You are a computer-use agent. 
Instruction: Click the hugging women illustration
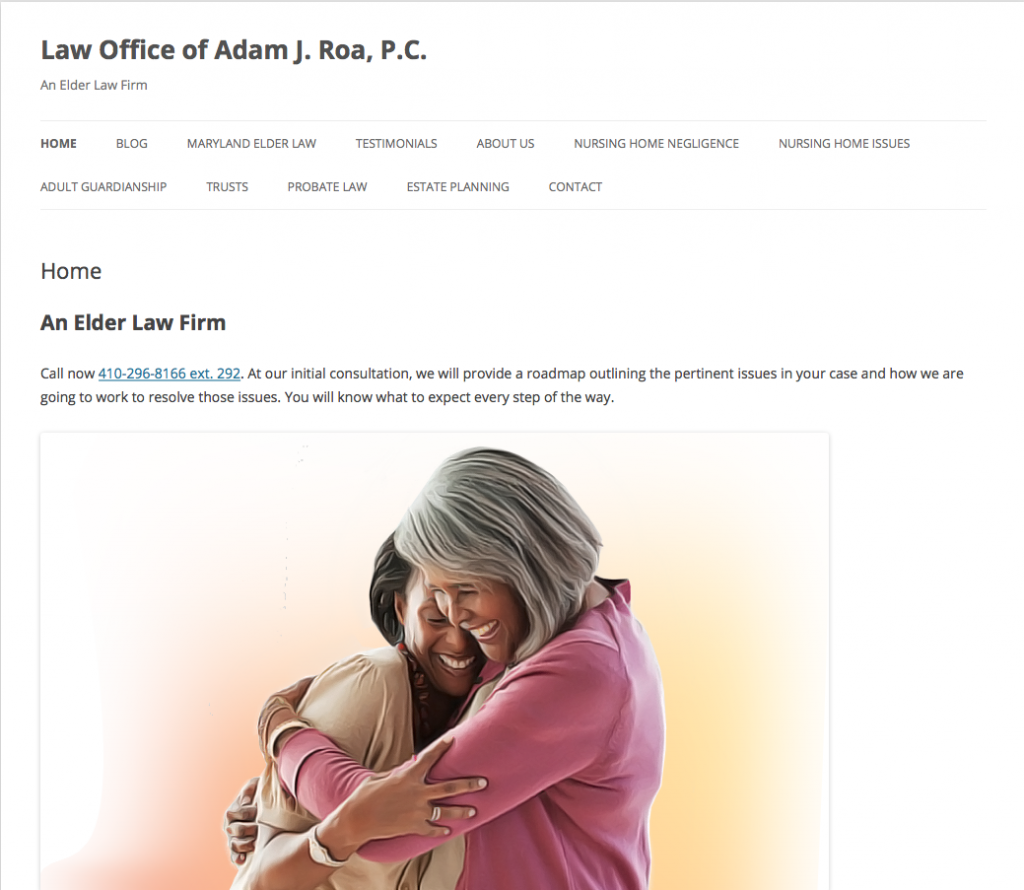point(434,661)
